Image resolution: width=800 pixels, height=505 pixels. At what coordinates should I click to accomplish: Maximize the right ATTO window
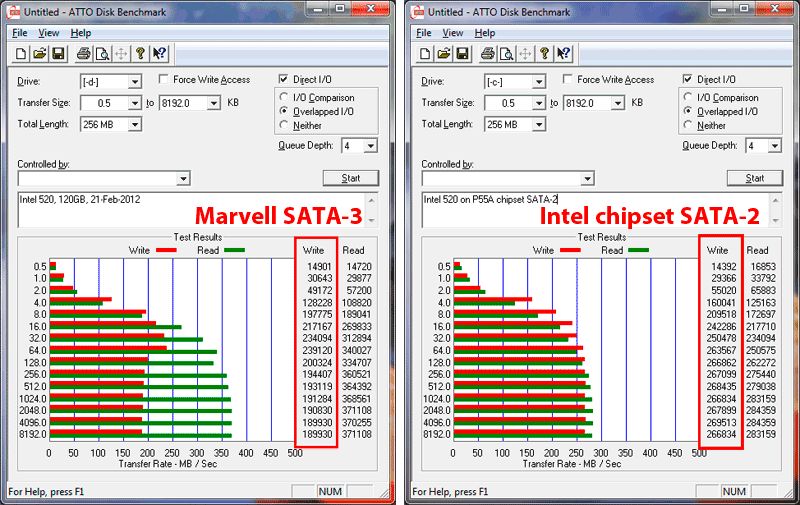click(744, 9)
